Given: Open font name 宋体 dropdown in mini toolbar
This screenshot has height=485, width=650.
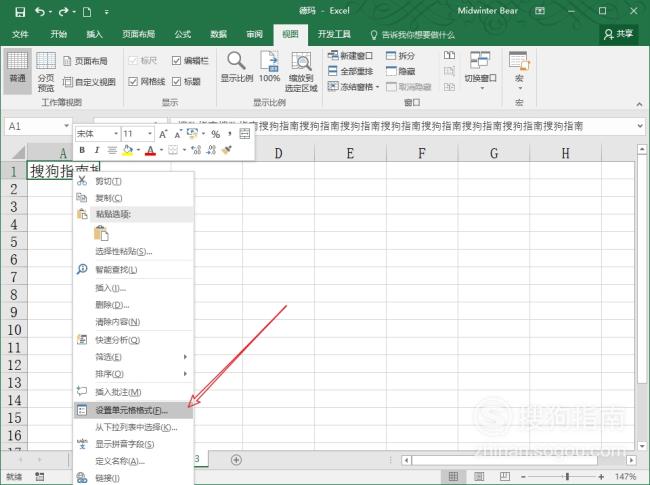Looking at the screenshot, I should (116, 134).
